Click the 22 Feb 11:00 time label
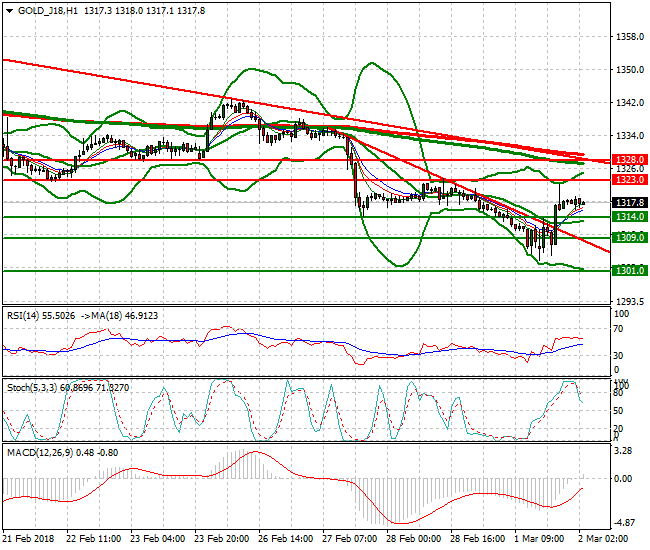650x550 pixels. pyautogui.click(x=94, y=539)
